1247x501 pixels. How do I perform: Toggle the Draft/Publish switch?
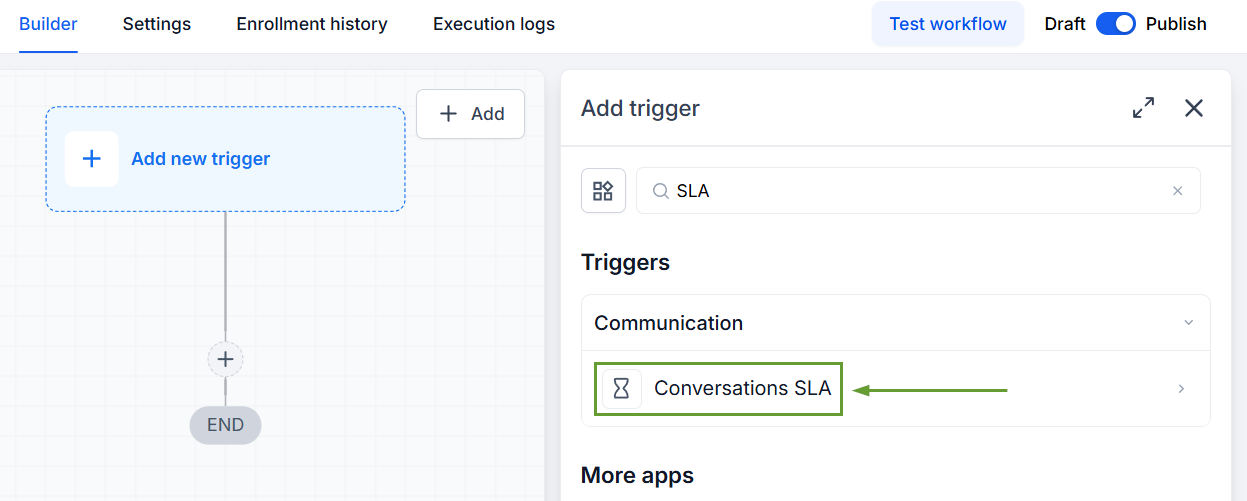[x=1116, y=24]
